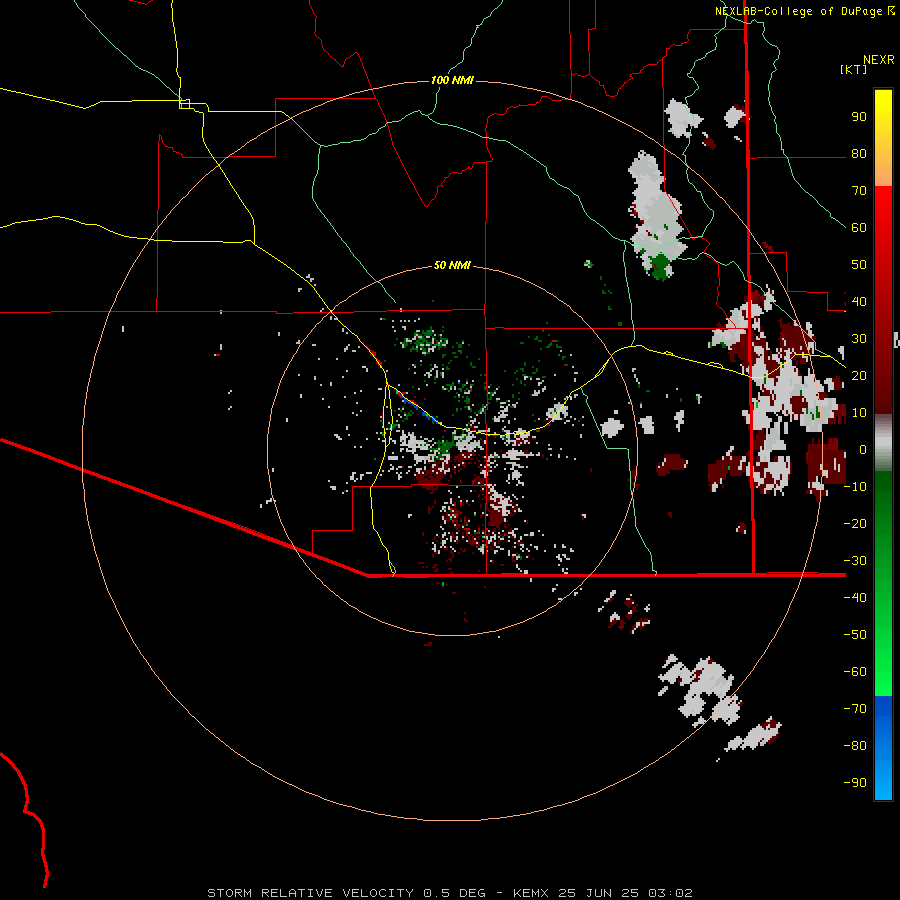Click the positive 10 scale value
This screenshot has width=900, height=900.
(859, 413)
